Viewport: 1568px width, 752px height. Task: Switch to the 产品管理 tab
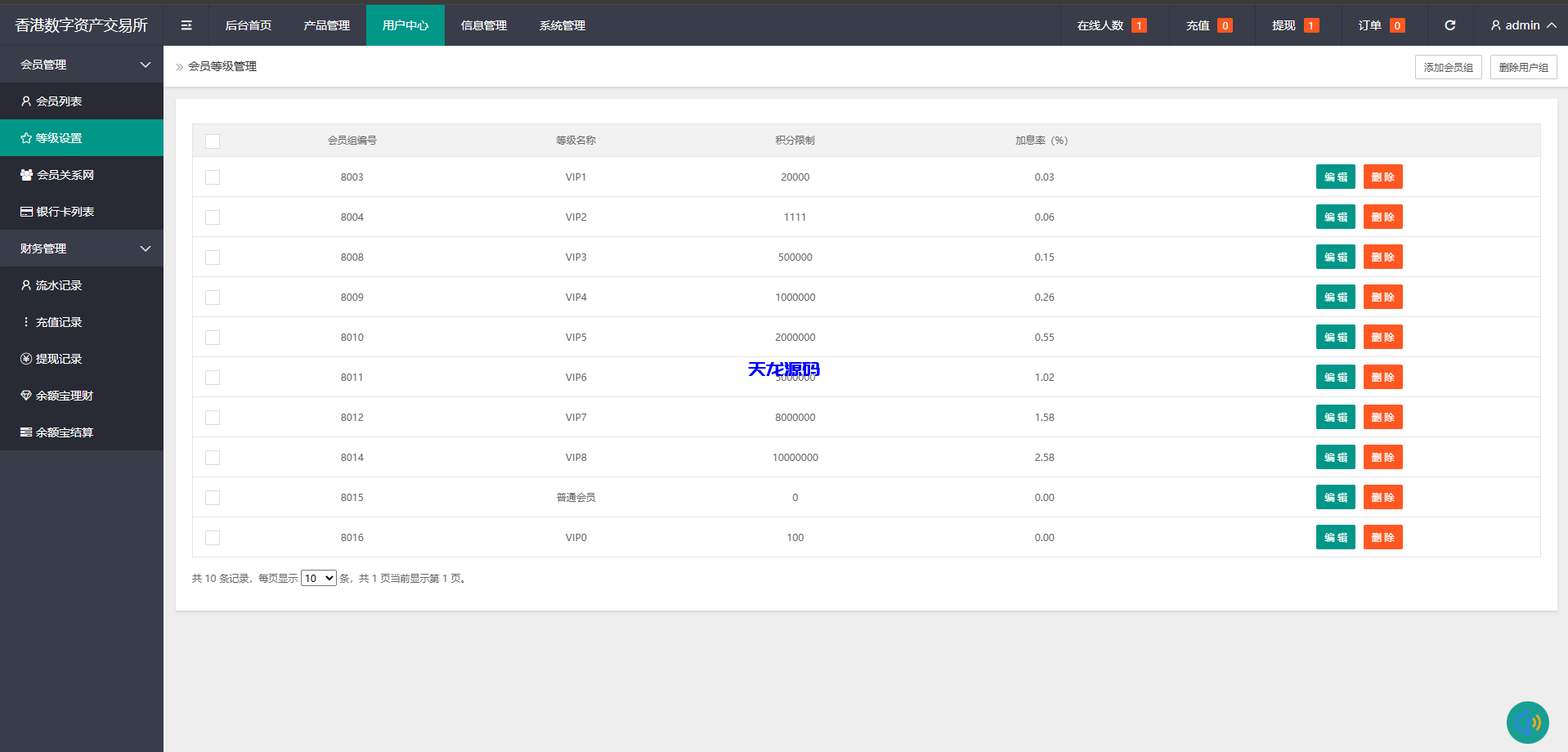click(x=326, y=25)
